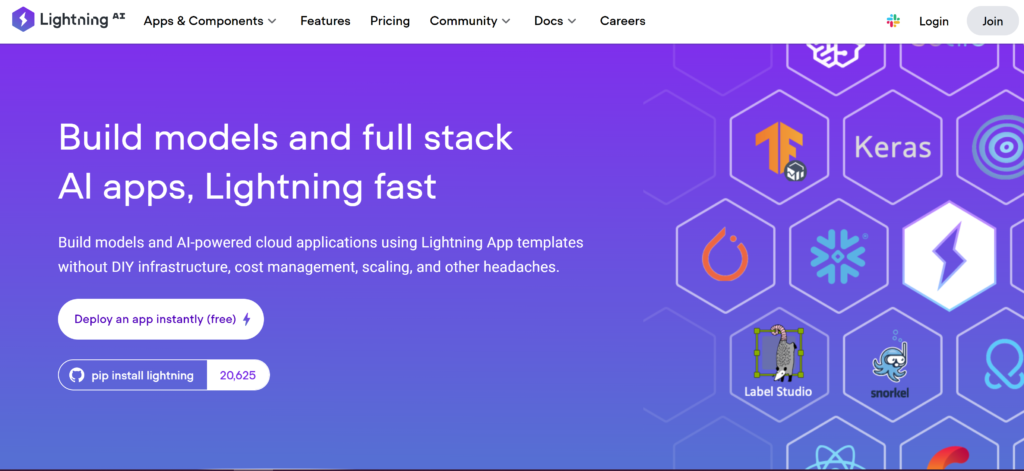Expand the Apps & Components dropdown
The height and width of the screenshot is (471, 1024).
(x=210, y=21)
